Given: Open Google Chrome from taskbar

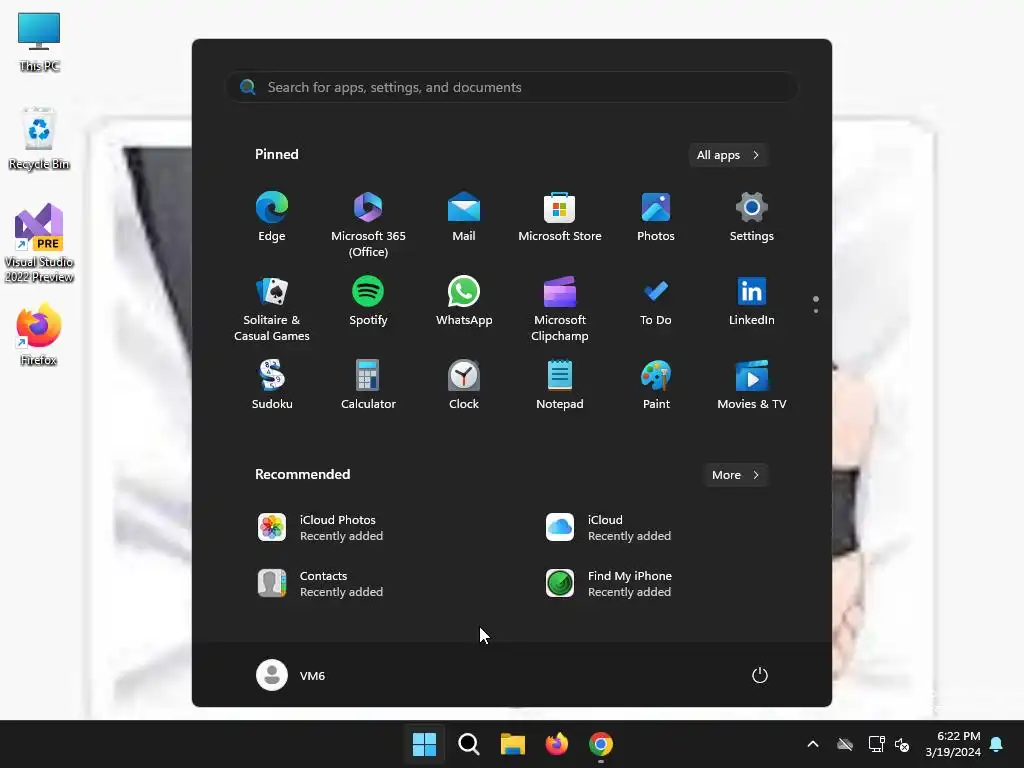Looking at the screenshot, I should click(x=601, y=744).
